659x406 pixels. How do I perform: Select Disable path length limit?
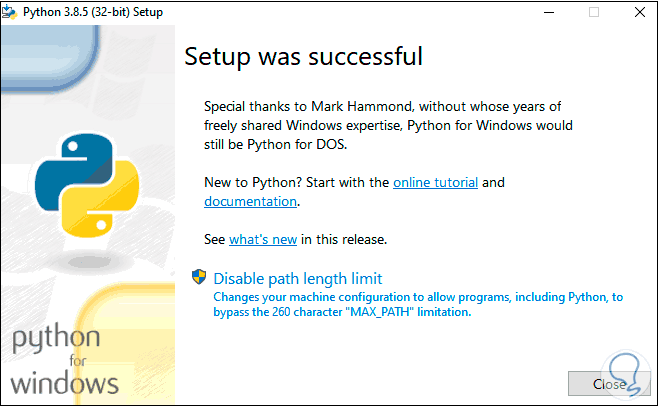pos(297,278)
